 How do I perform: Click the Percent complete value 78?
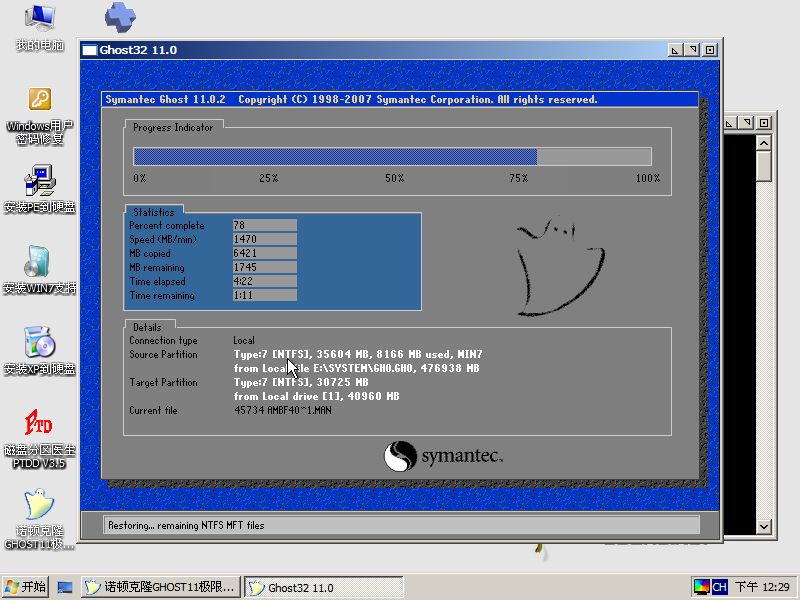point(264,226)
